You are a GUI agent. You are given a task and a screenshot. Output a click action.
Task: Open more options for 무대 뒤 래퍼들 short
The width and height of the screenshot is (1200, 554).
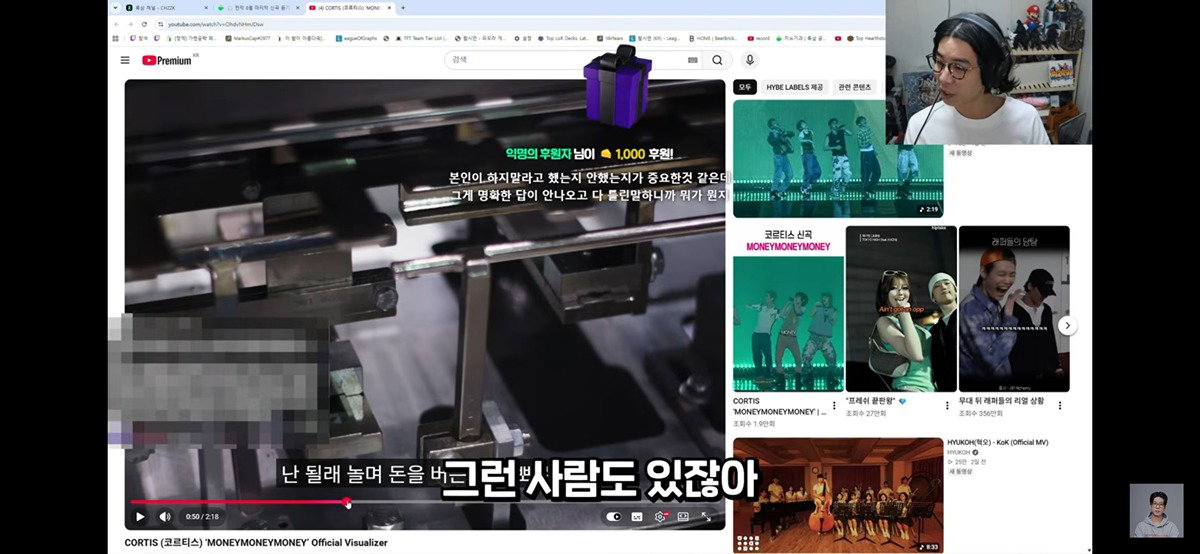(1060, 406)
